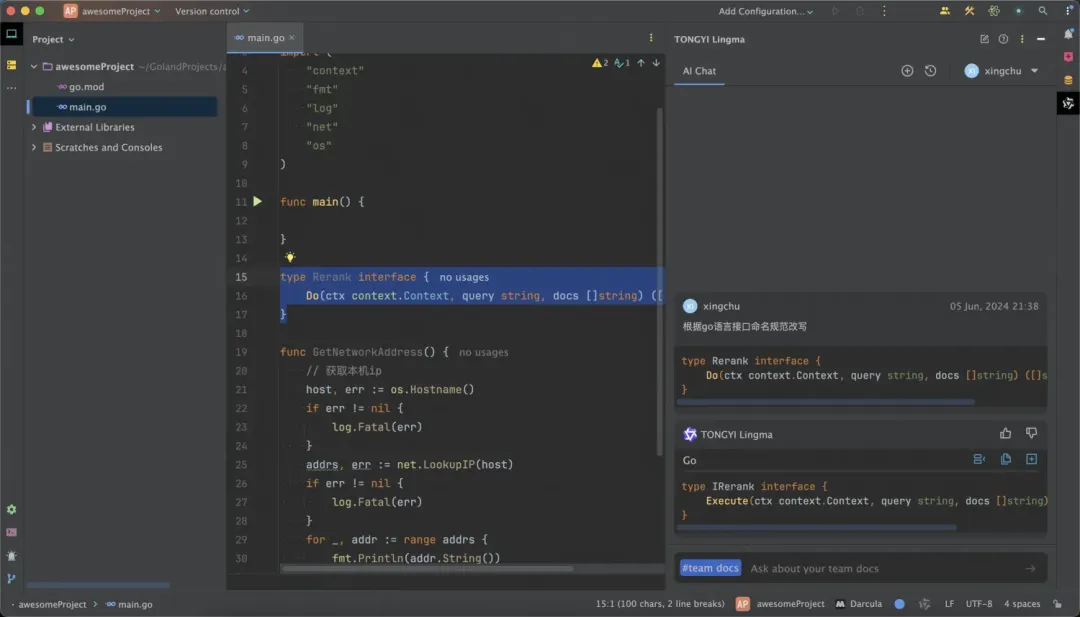Open the Project view selector dropdown
Viewport: 1080px width, 617px height.
pyautogui.click(x=53, y=39)
